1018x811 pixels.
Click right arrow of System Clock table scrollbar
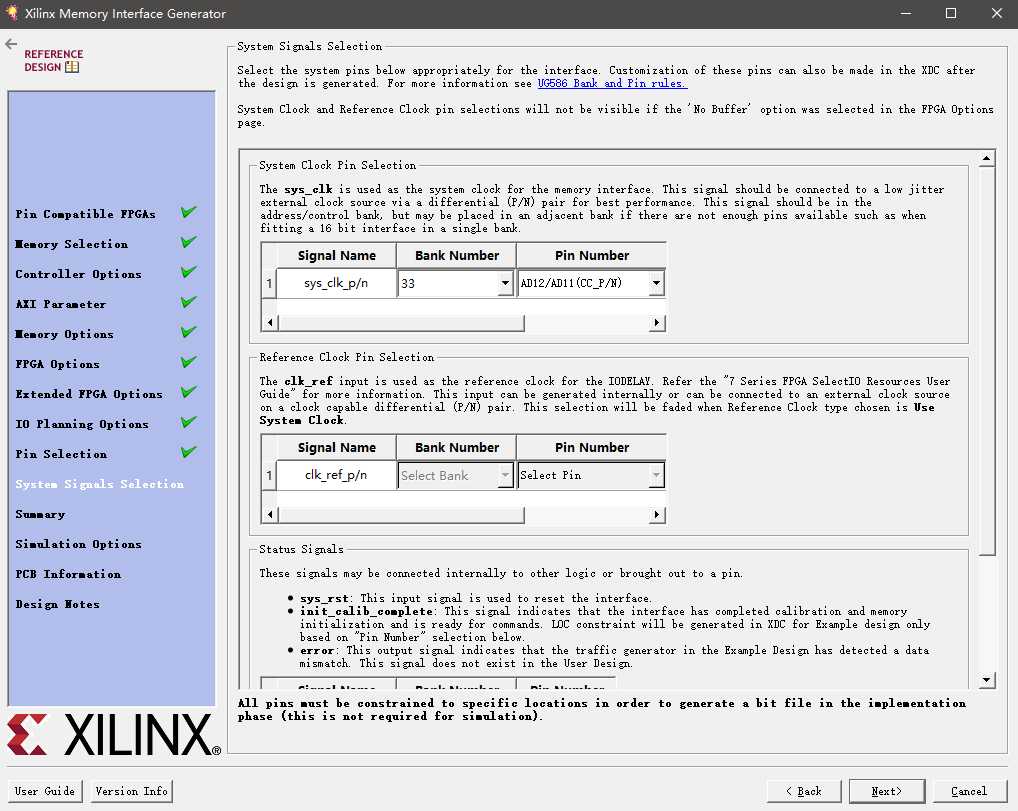click(x=657, y=322)
